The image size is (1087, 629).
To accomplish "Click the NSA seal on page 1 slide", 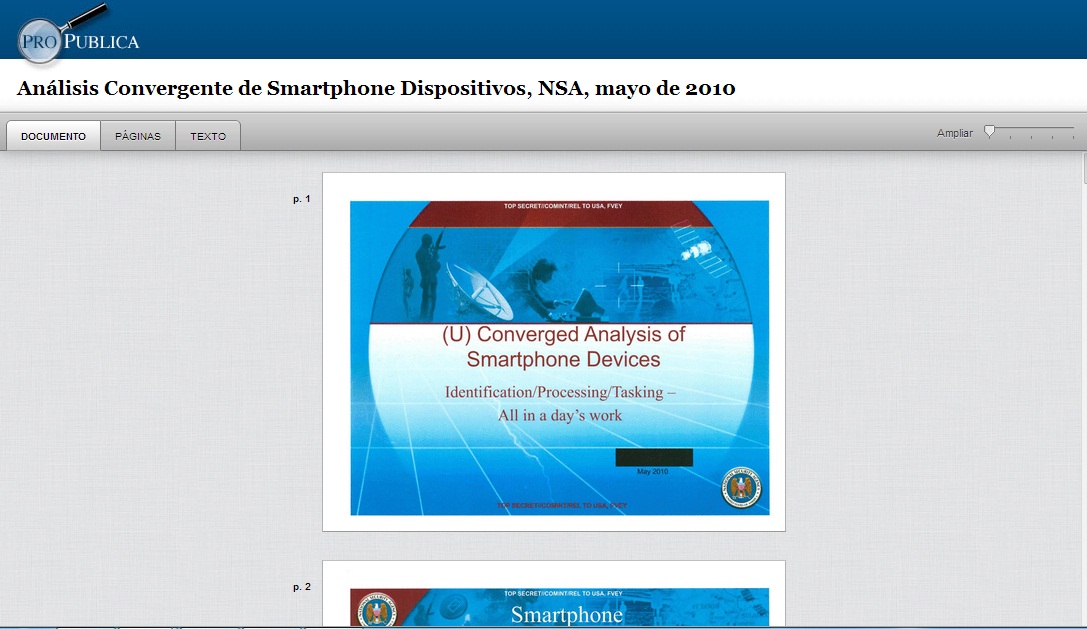I will [x=741, y=488].
